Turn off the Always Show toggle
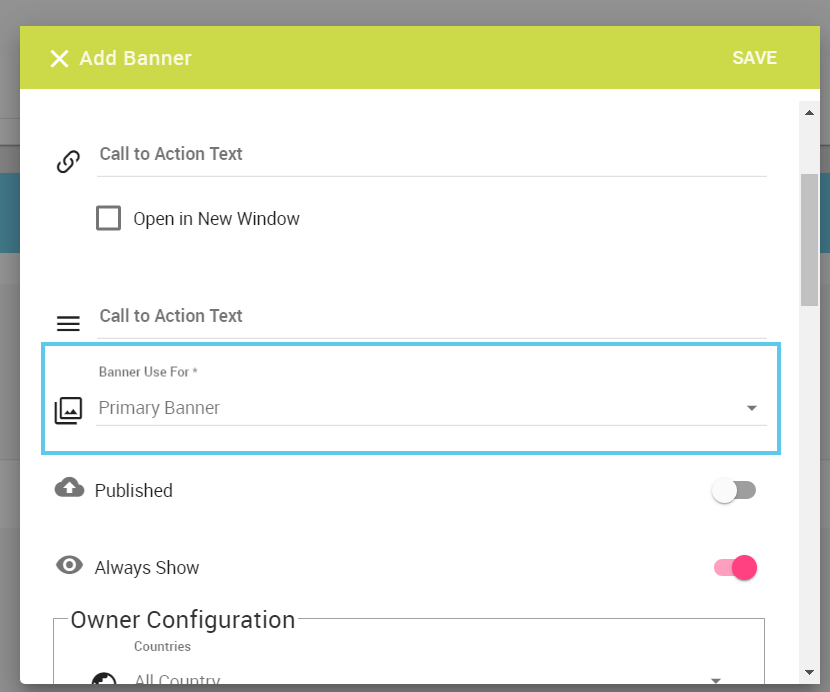 click(735, 568)
